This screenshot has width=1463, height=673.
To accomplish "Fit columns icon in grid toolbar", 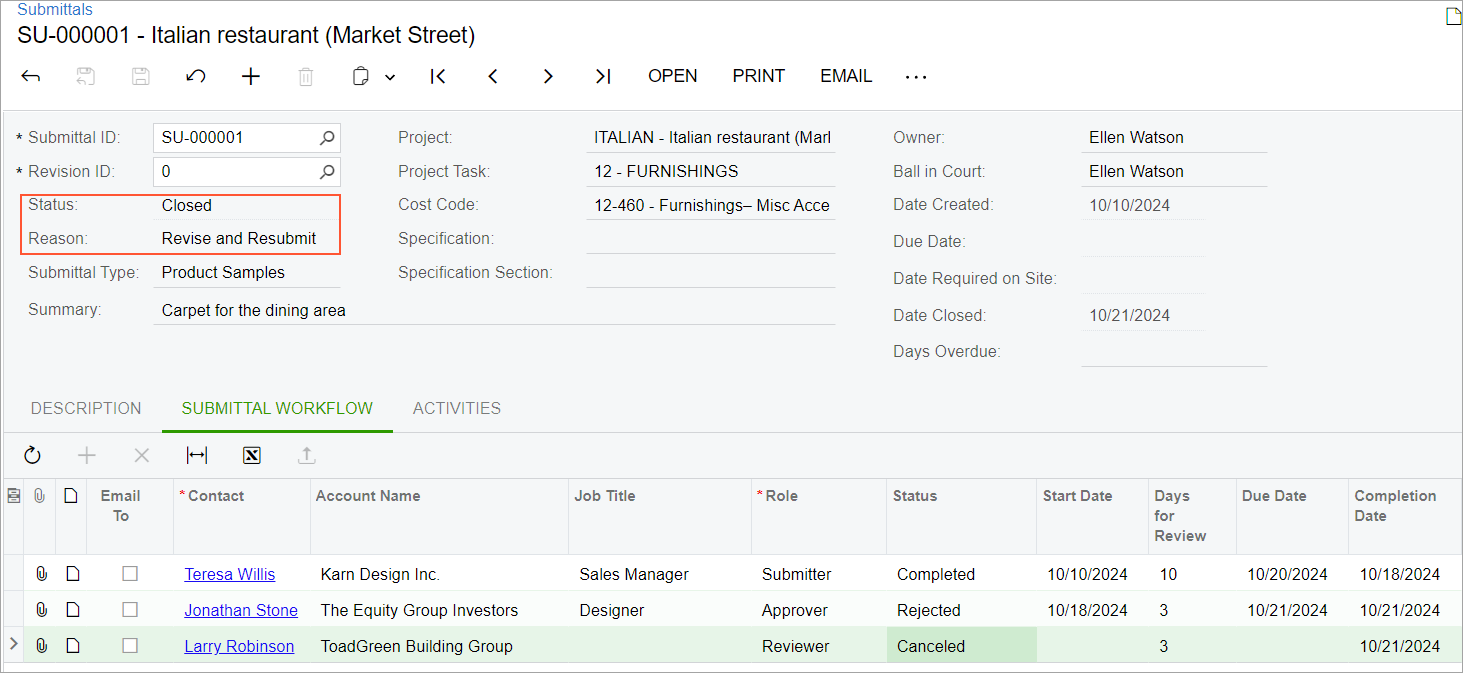I will 197,456.
